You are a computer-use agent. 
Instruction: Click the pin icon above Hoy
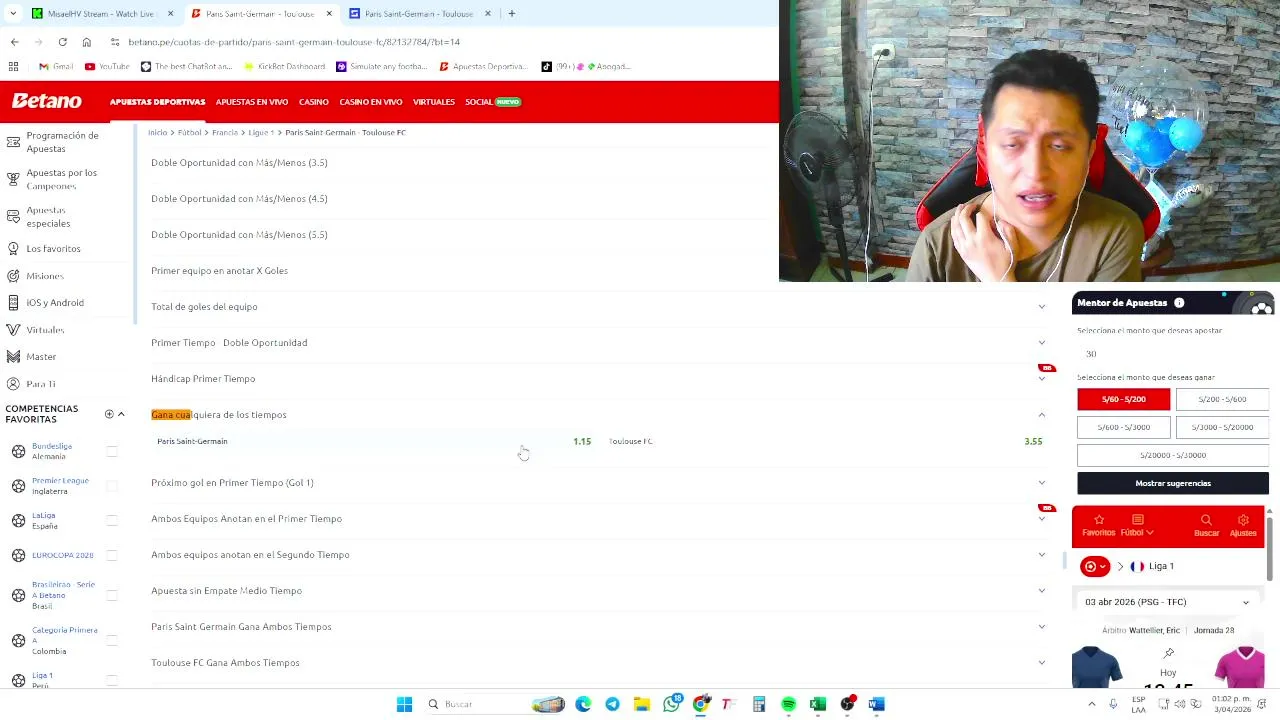click(x=1168, y=653)
